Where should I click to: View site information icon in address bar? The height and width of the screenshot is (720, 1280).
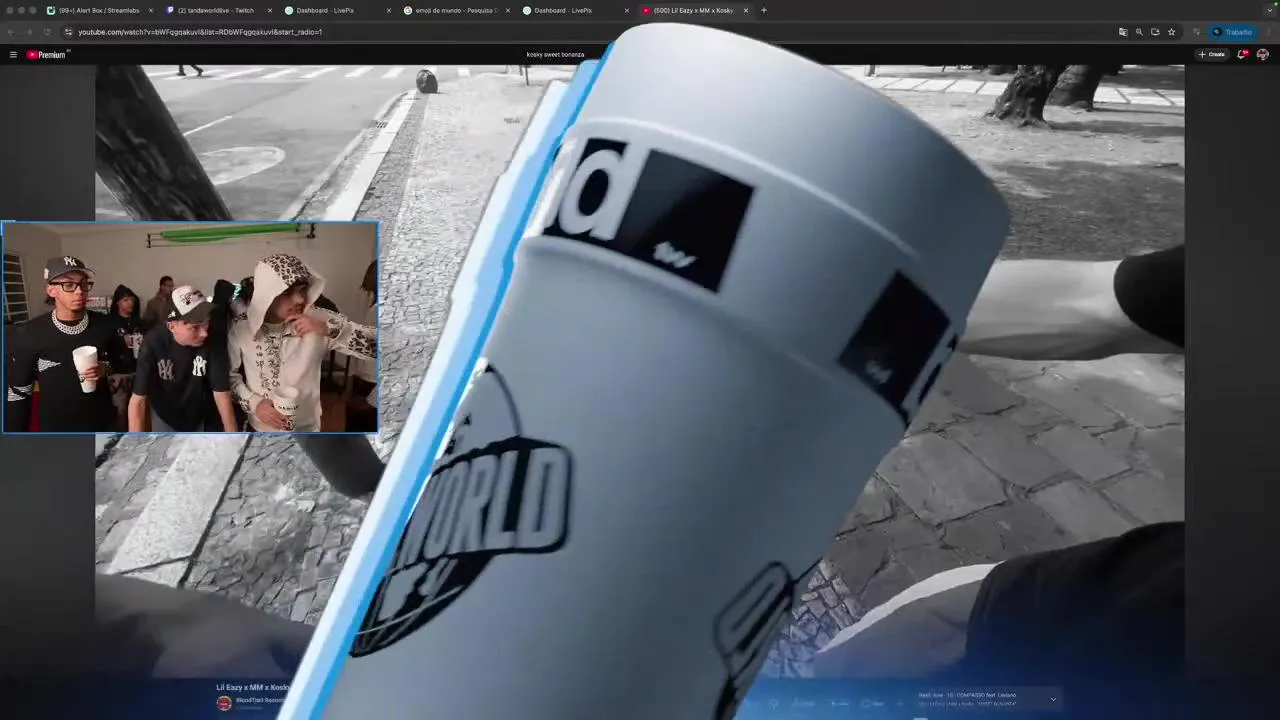[x=68, y=32]
